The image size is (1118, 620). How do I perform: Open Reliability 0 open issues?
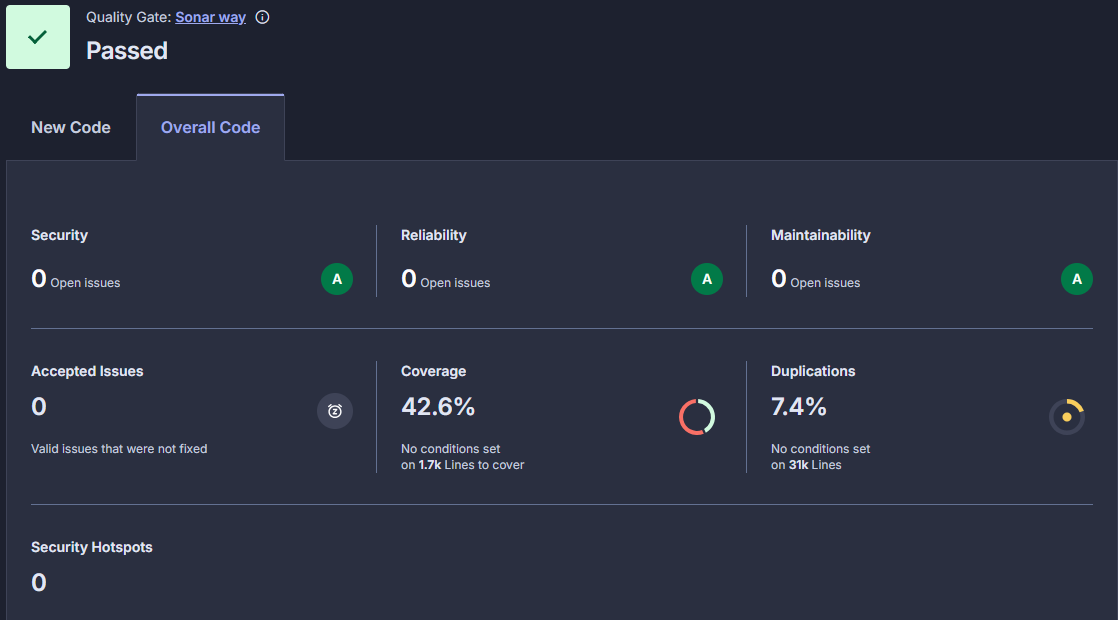[x=446, y=279]
